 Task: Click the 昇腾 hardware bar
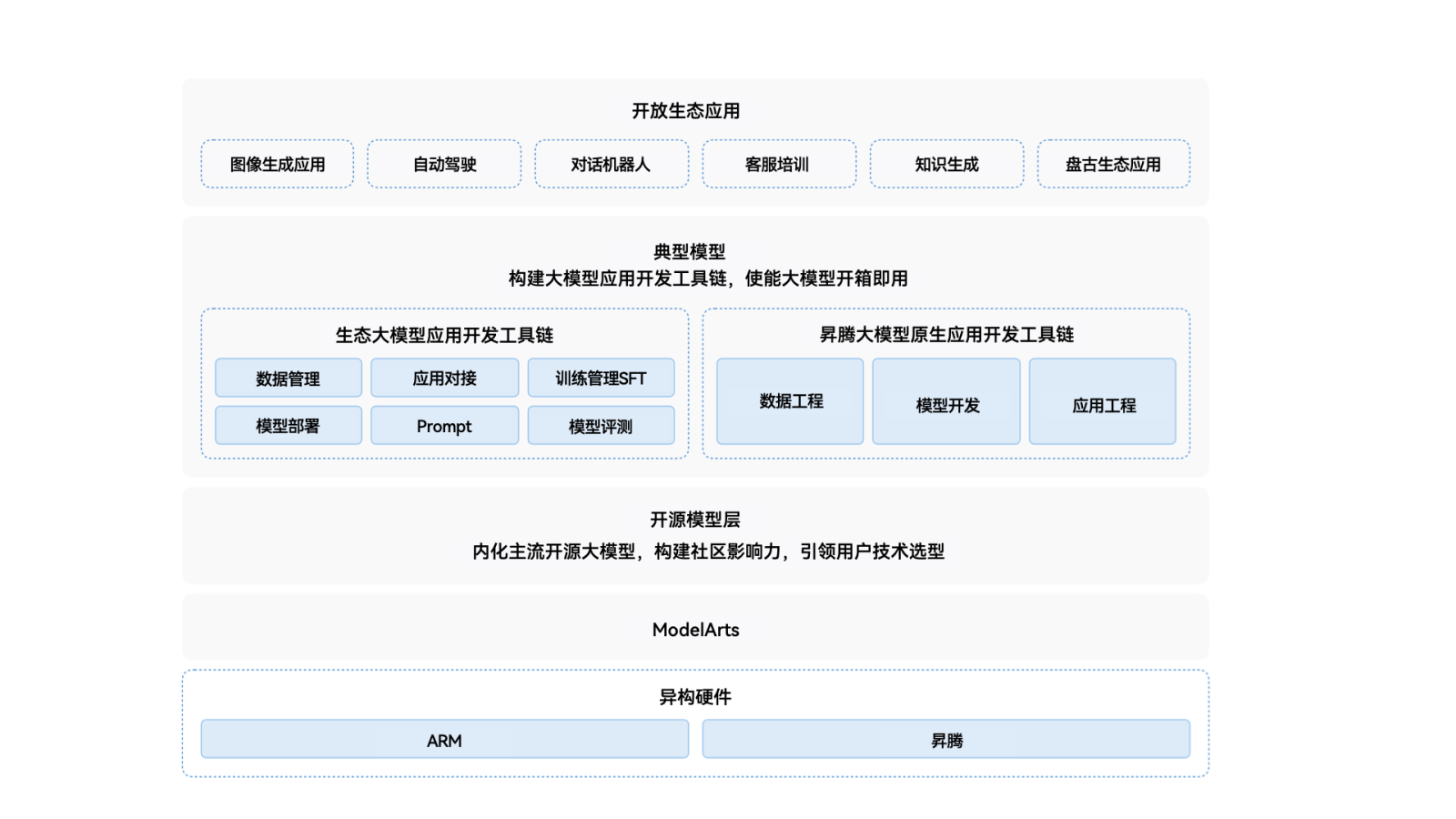click(x=945, y=739)
